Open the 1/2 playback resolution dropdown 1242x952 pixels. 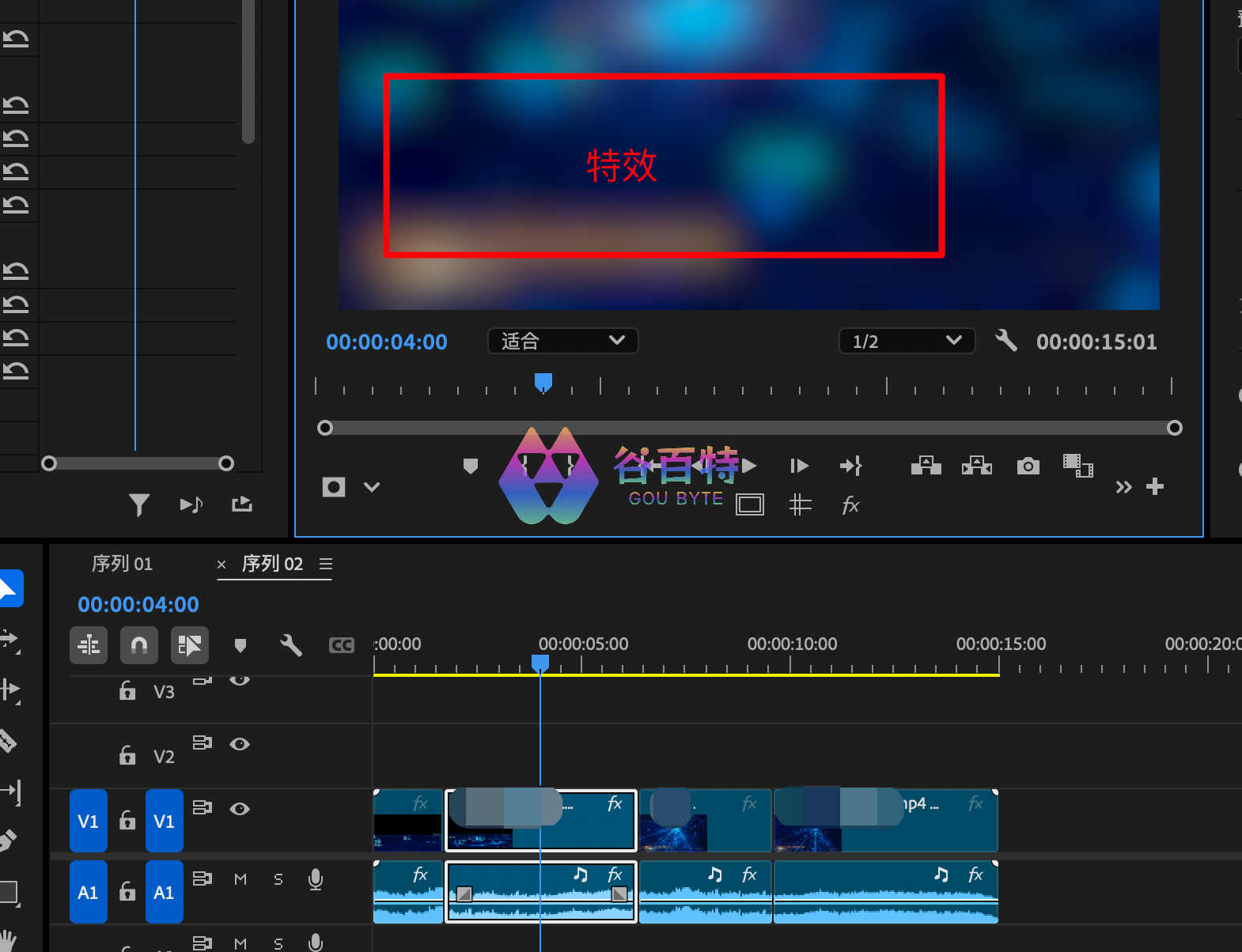pyautogui.click(x=906, y=341)
